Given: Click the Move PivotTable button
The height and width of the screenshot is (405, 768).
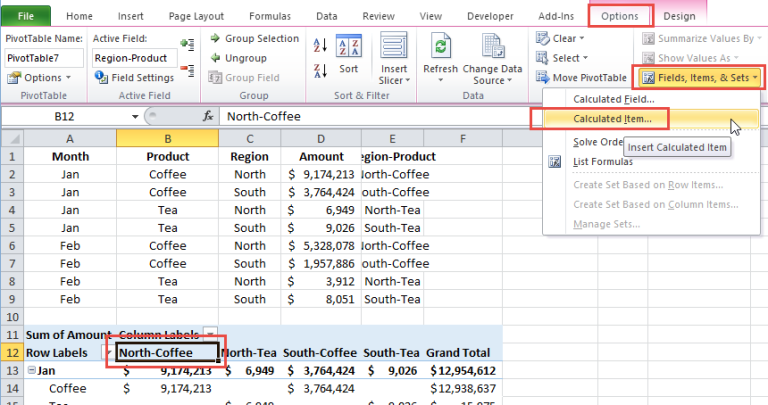Looking at the screenshot, I should [581, 77].
